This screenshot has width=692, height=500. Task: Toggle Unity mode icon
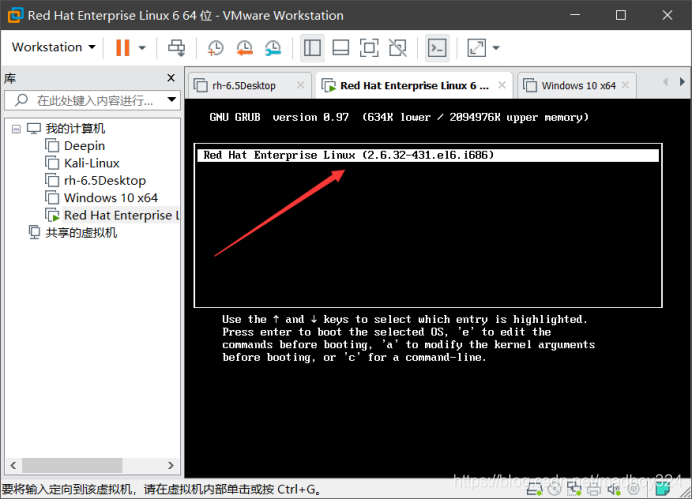click(x=398, y=48)
